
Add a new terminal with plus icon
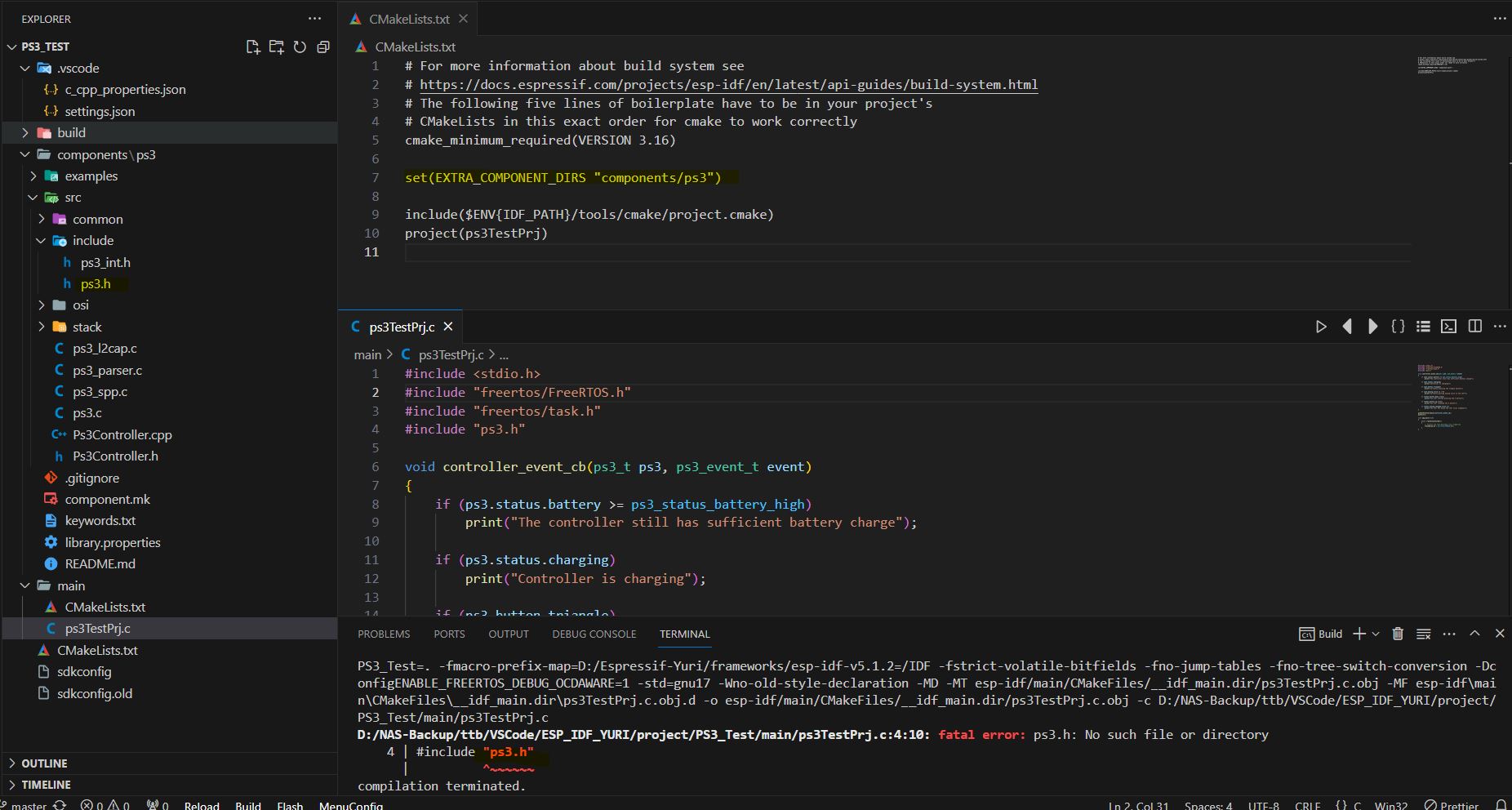point(1359,634)
